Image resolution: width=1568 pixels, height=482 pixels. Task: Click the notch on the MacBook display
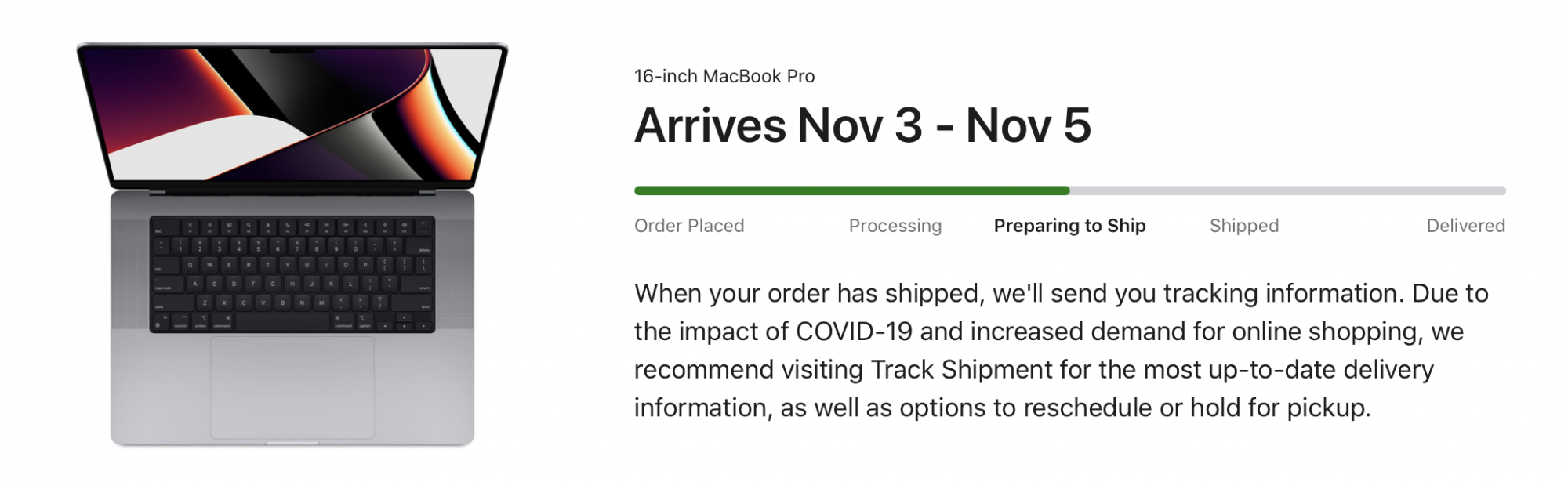292,52
